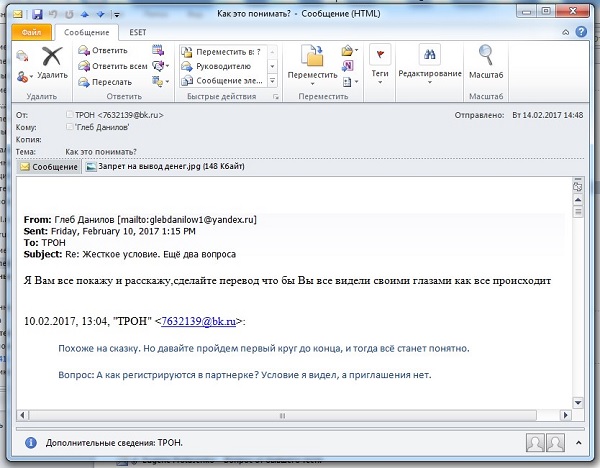
Task: Click the horizontal scrollbar thumb
Action: (x=282, y=415)
